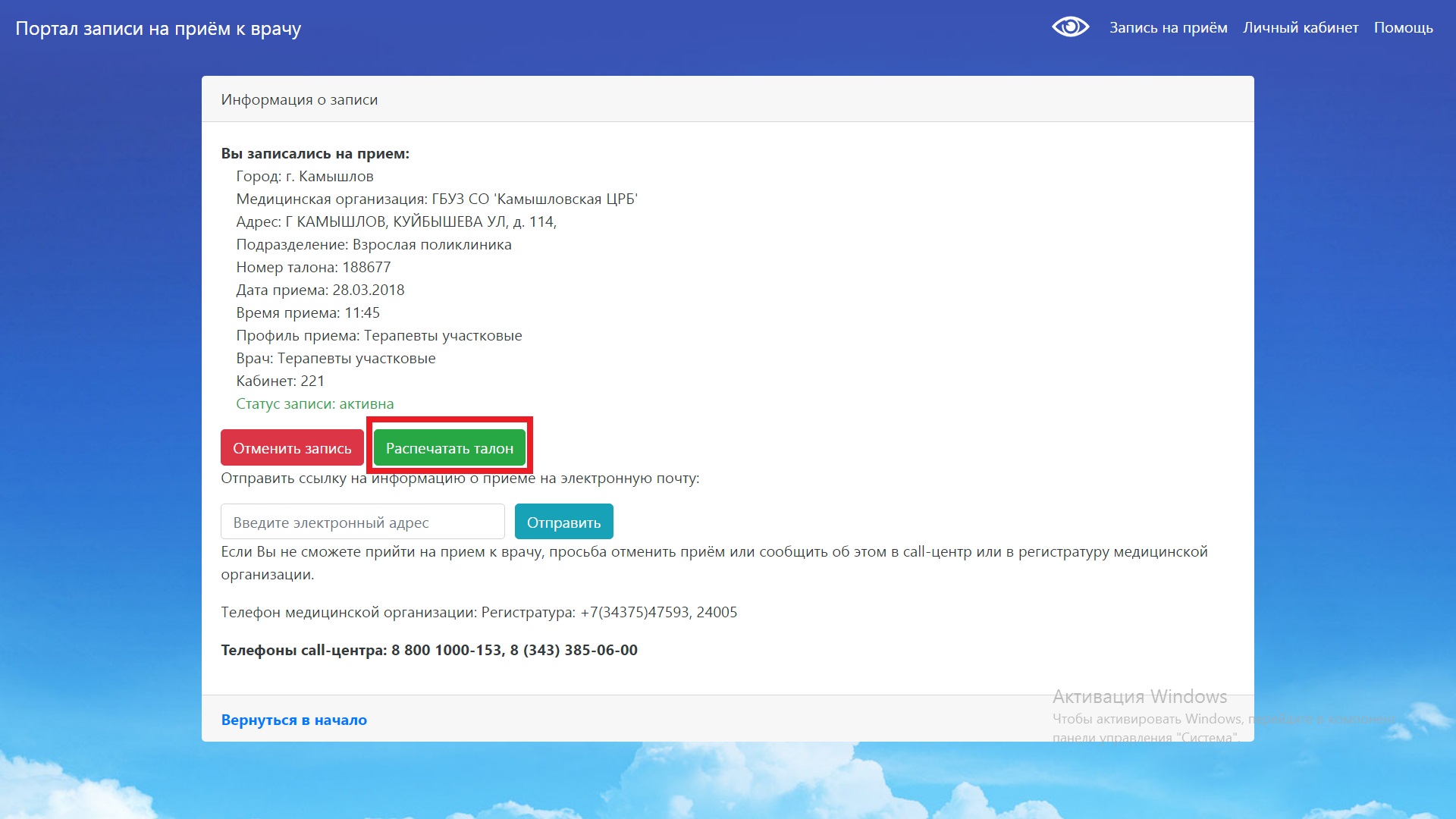
Task: Toggle the visually impaired eye icon
Action: 1070,27
